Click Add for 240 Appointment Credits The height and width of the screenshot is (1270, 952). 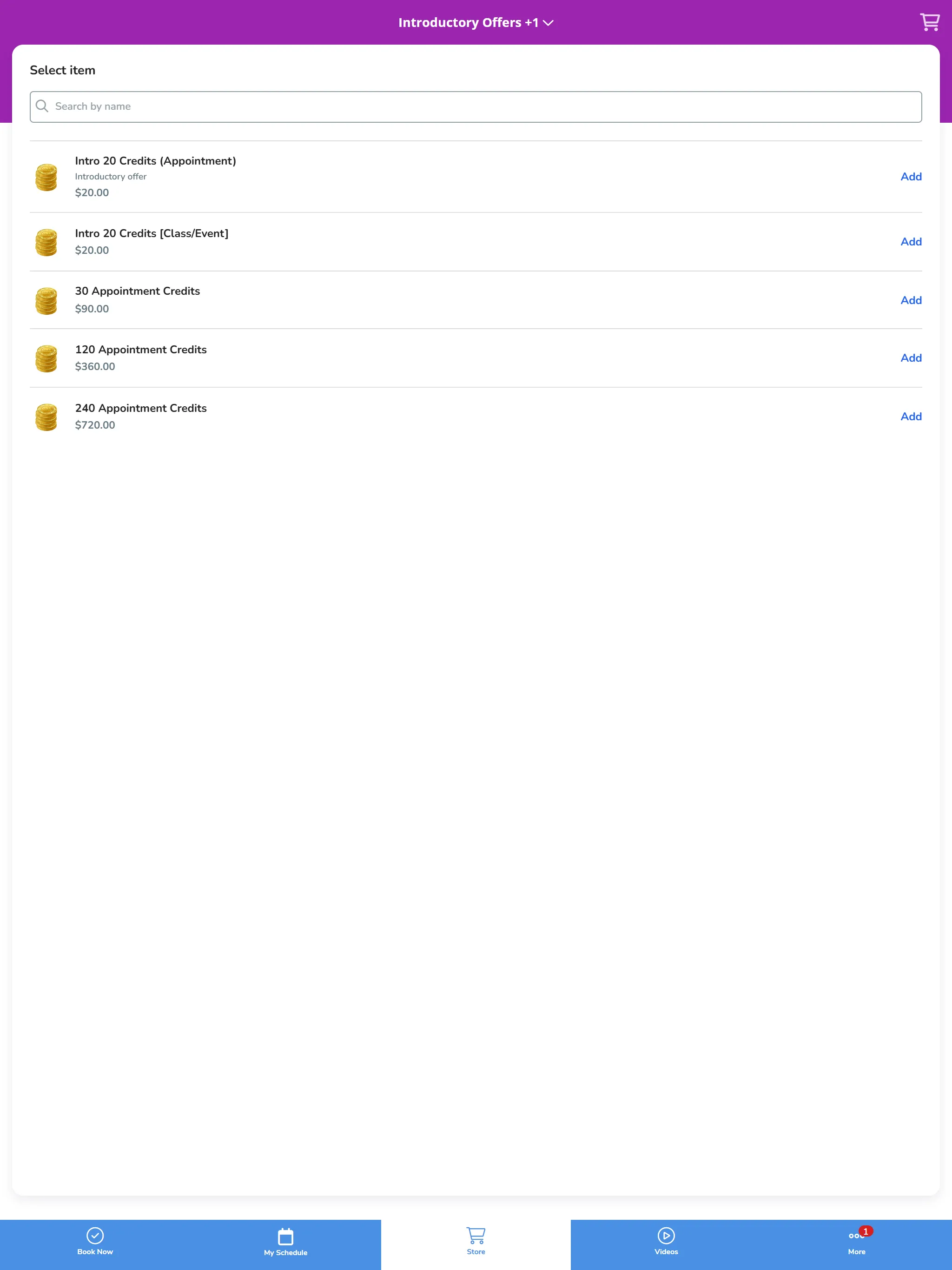click(x=910, y=416)
